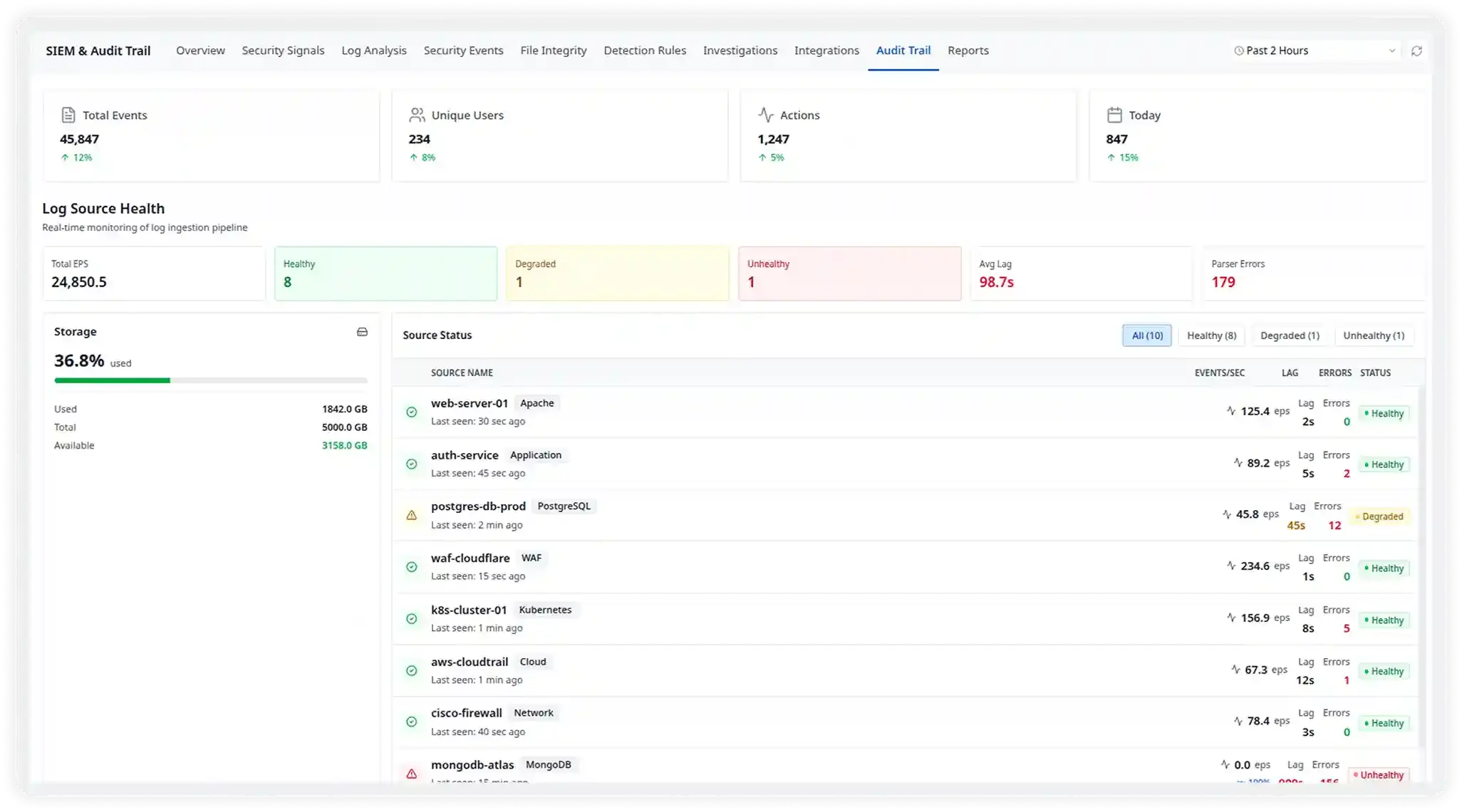Viewport: 1462px width, 812px height.
Task: Click mongodb-atlas red alert icon
Action: [x=412, y=774]
